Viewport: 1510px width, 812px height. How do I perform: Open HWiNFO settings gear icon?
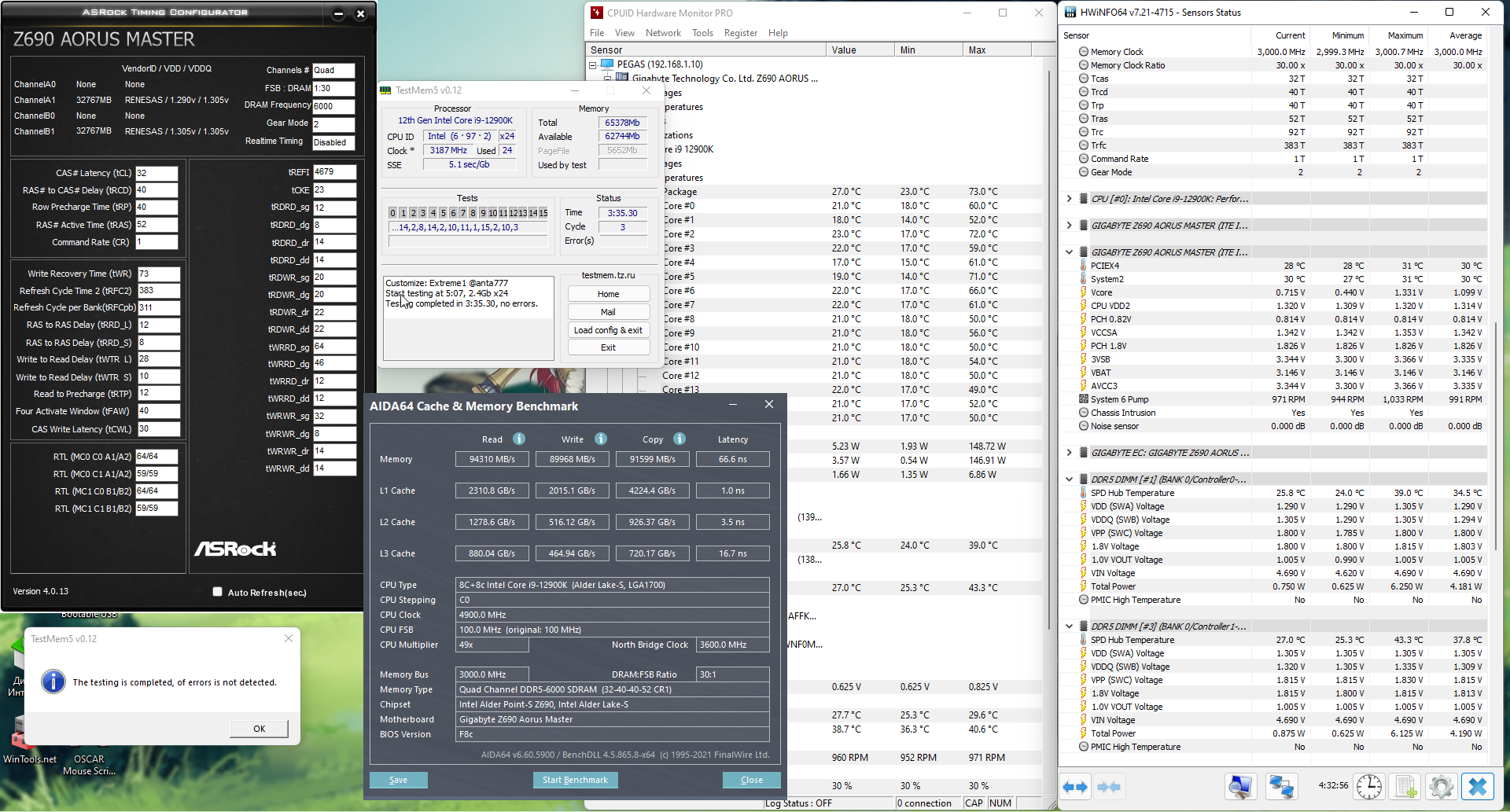coord(1441,787)
